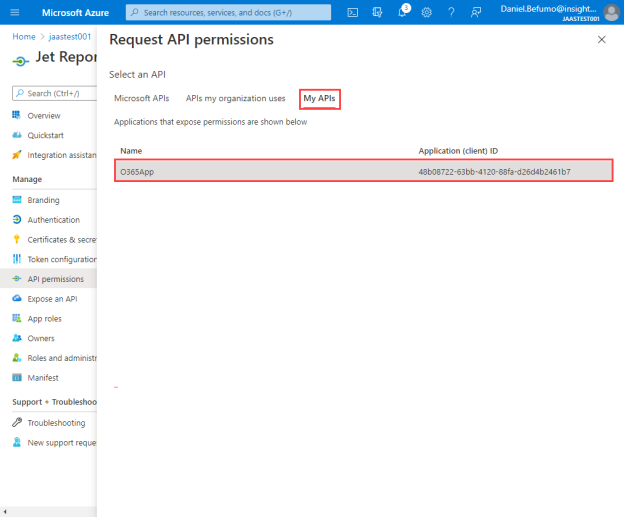This screenshot has height=517, width=624.
Task: Open the hamburger portal menu
Action: 15,12
